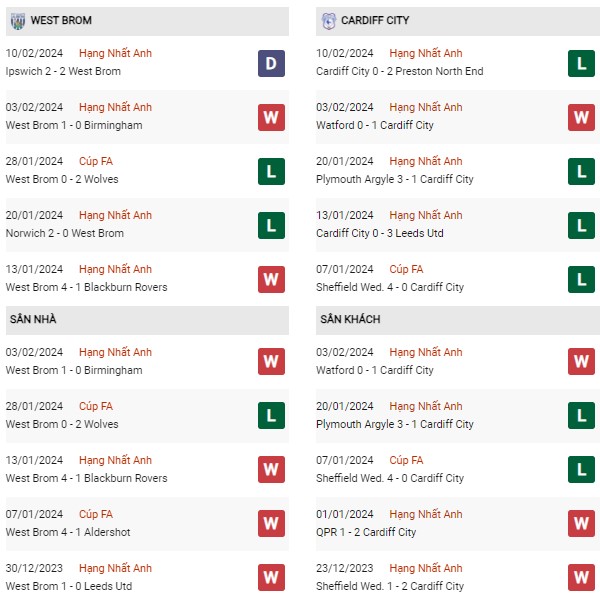Open Cardiff City 0 - 3 Leeds Utd match
The height and width of the screenshot is (599, 600).
[380, 233]
